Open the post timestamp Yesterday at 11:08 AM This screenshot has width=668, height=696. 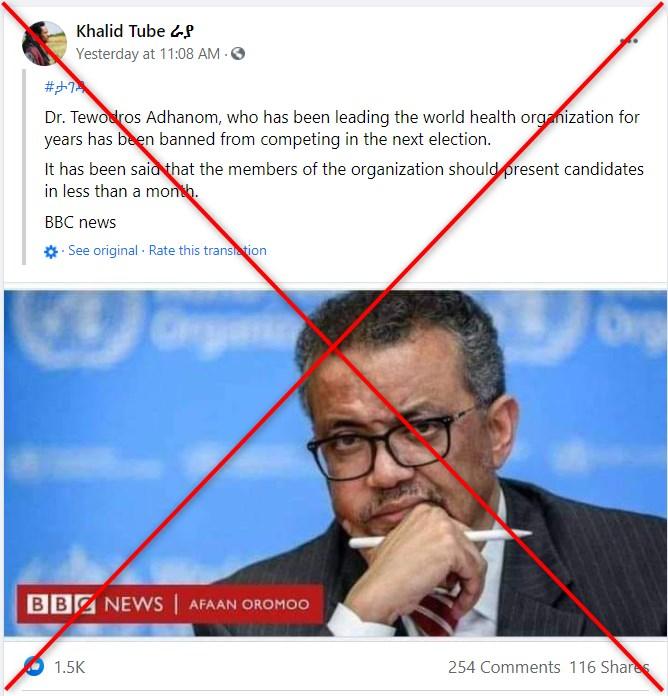coord(148,54)
